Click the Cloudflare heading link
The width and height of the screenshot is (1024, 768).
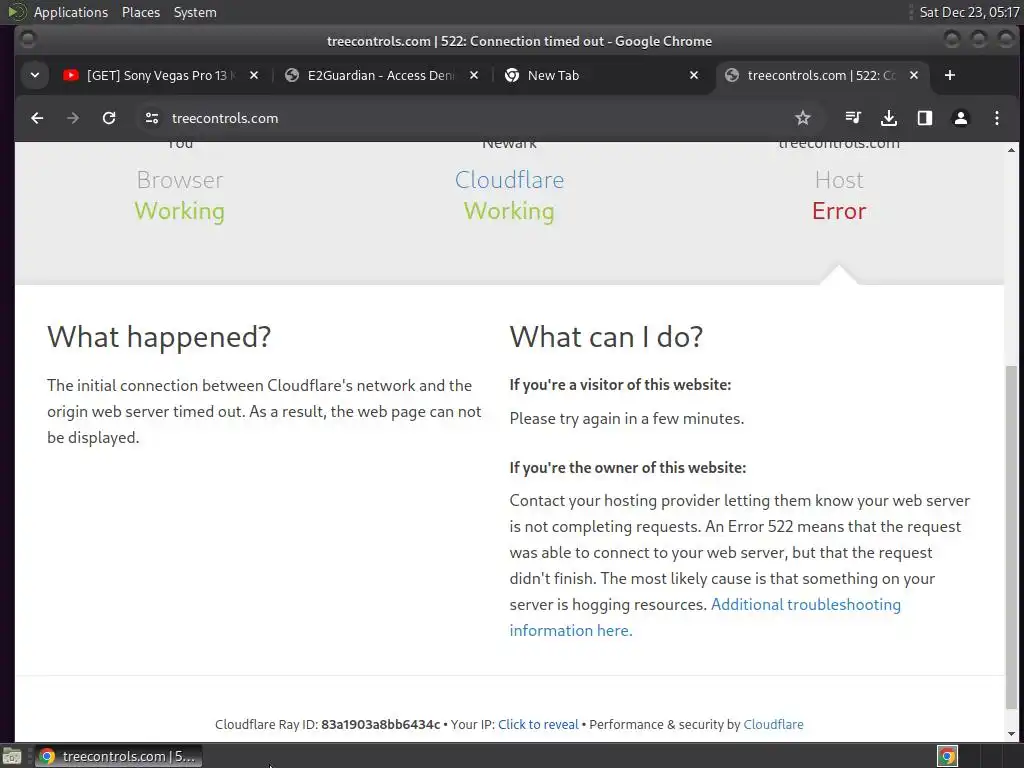point(509,180)
